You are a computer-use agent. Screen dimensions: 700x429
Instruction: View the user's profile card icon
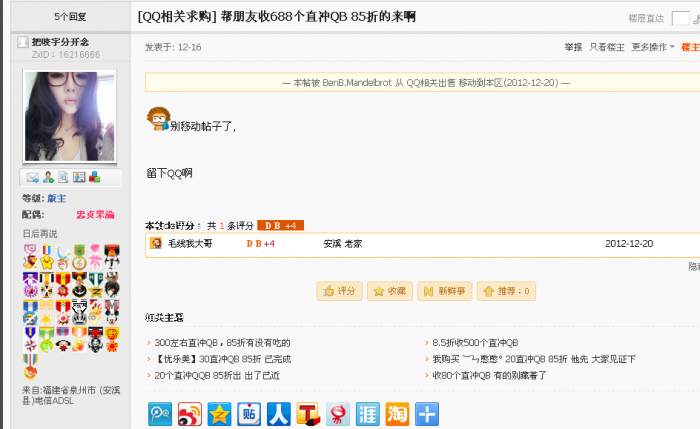pos(79,178)
